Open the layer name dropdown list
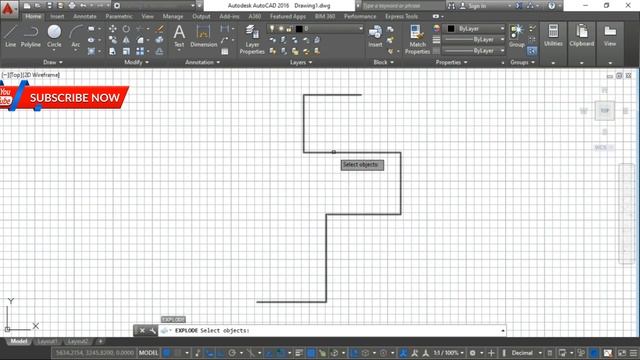 tap(360, 29)
